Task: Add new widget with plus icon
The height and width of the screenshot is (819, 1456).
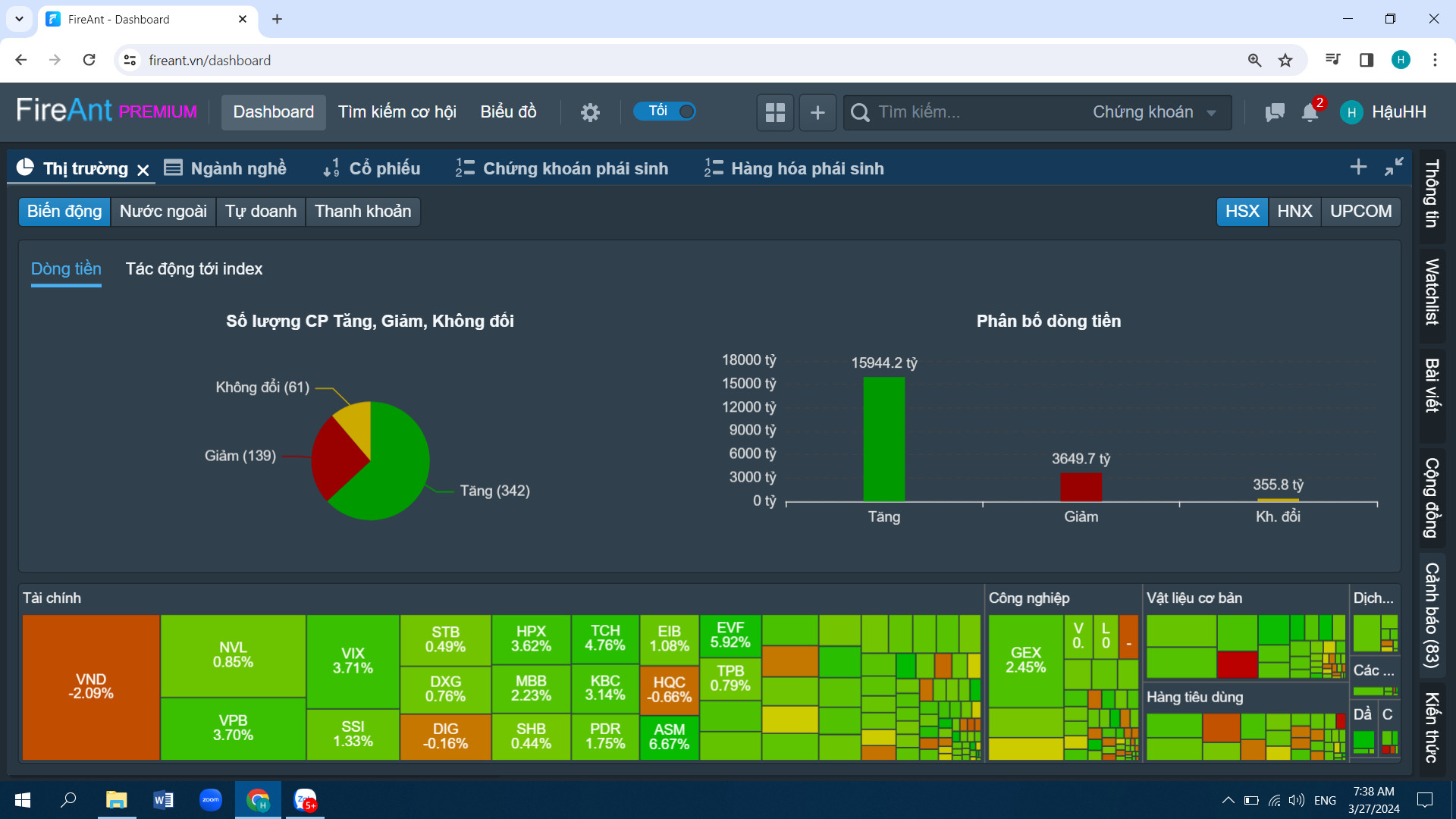Action: [x=817, y=112]
